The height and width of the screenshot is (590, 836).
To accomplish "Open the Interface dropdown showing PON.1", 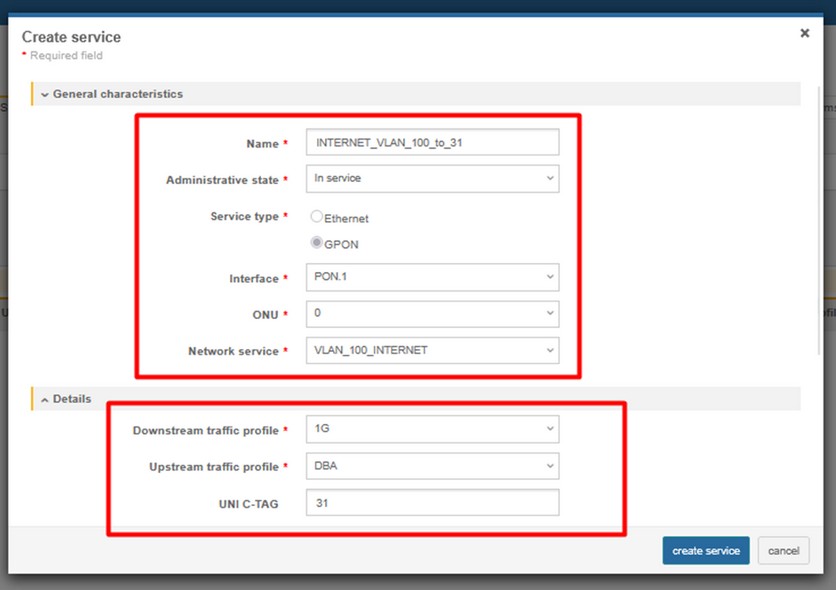I will (431, 277).
